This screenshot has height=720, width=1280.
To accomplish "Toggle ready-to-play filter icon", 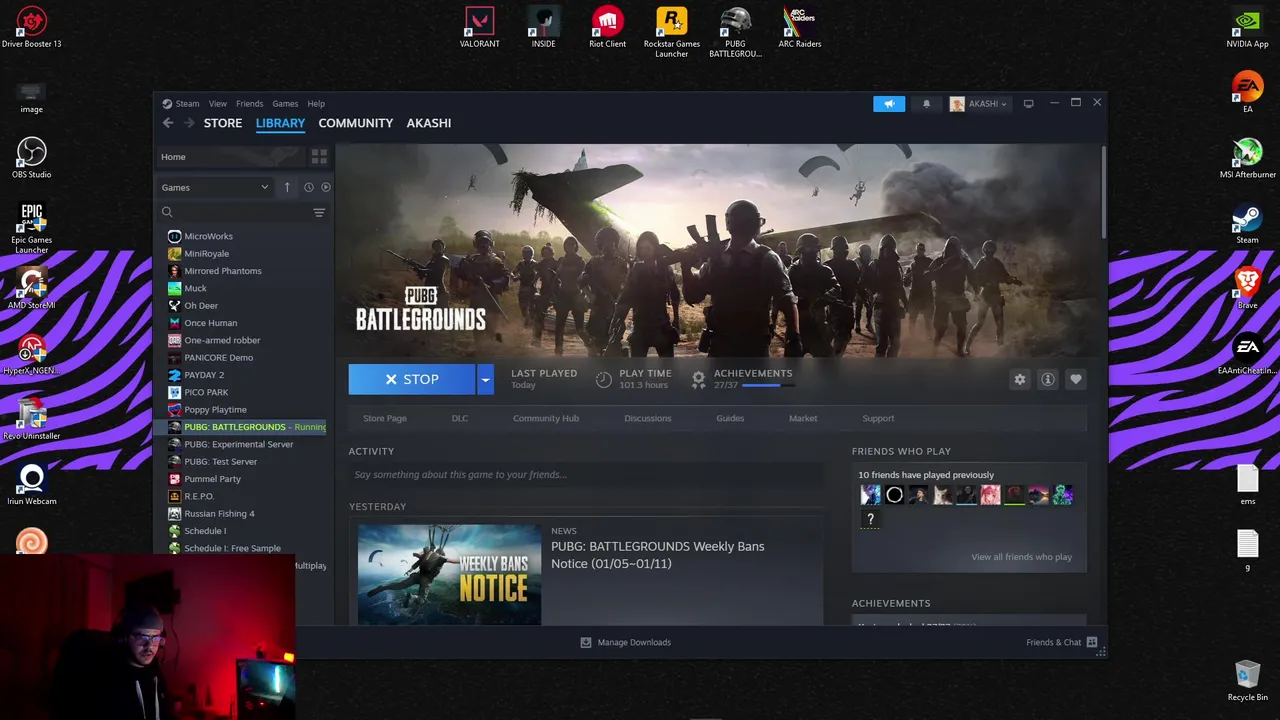I will (325, 187).
